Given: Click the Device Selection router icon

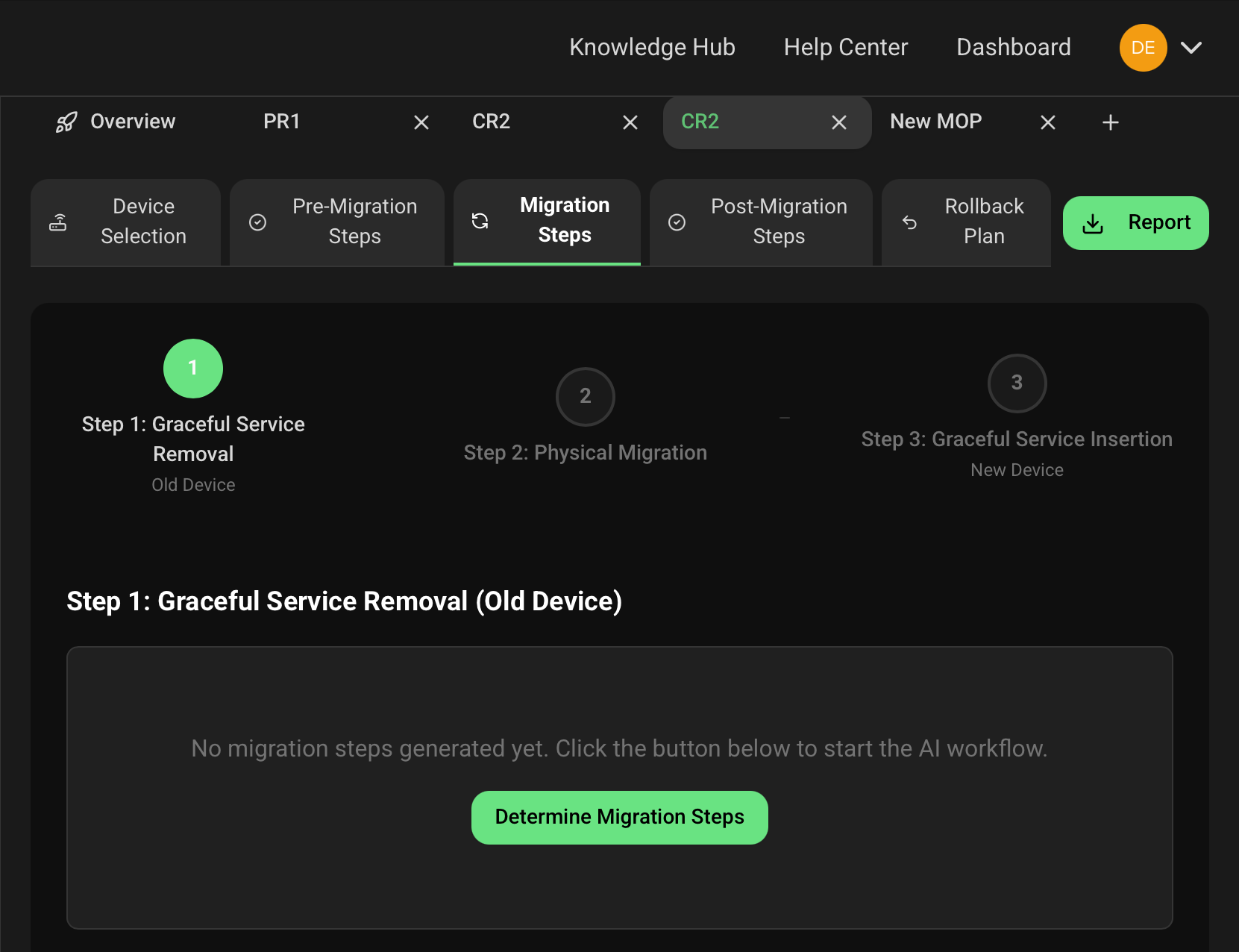Looking at the screenshot, I should [58, 222].
